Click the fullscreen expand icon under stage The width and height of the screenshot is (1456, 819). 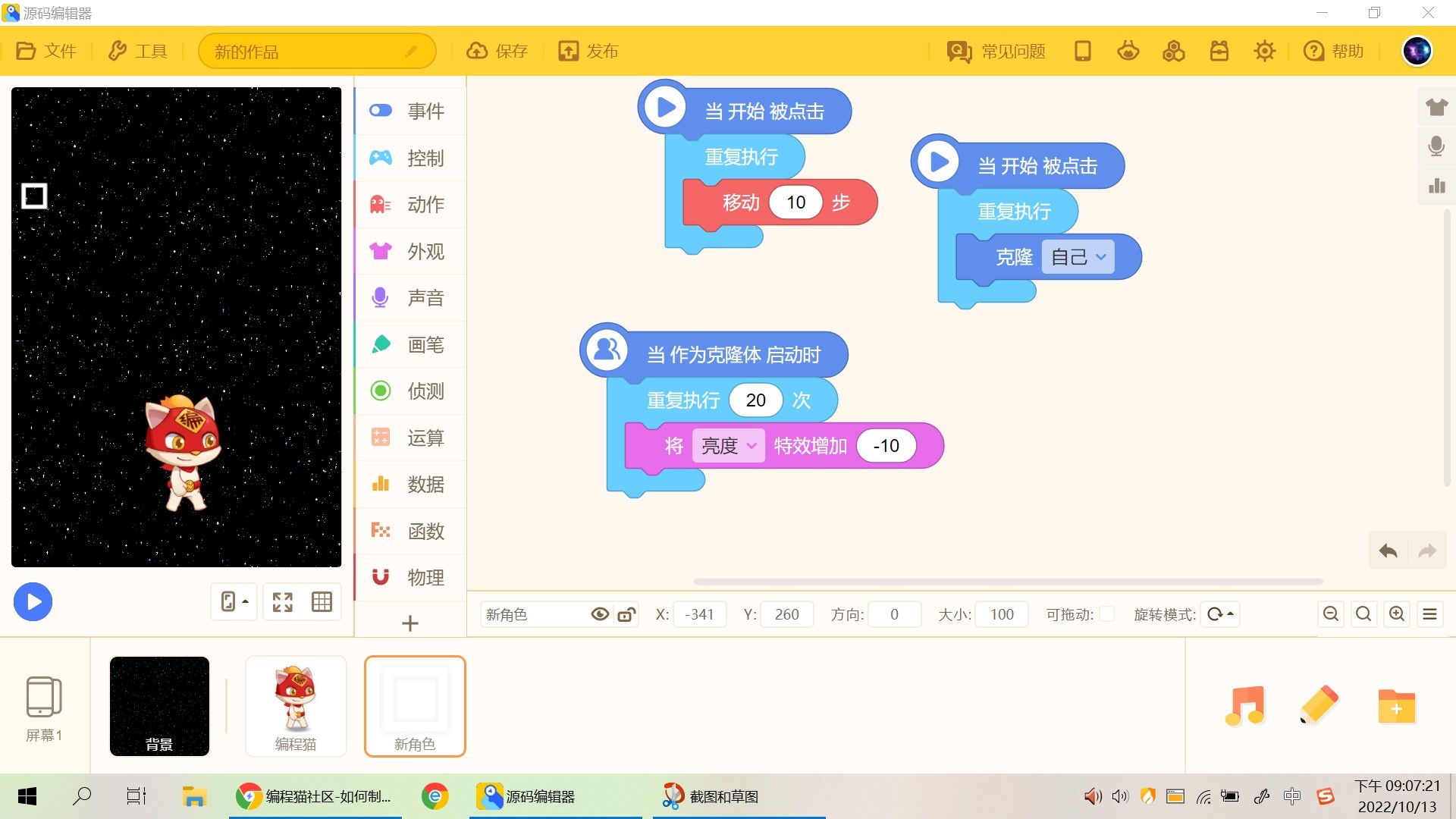[283, 602]
